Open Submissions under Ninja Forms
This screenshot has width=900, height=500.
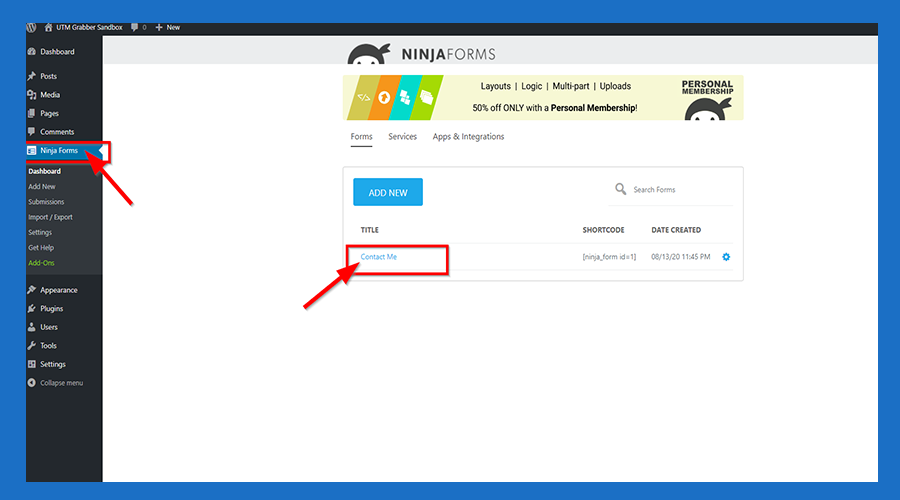tap(46, 202)
